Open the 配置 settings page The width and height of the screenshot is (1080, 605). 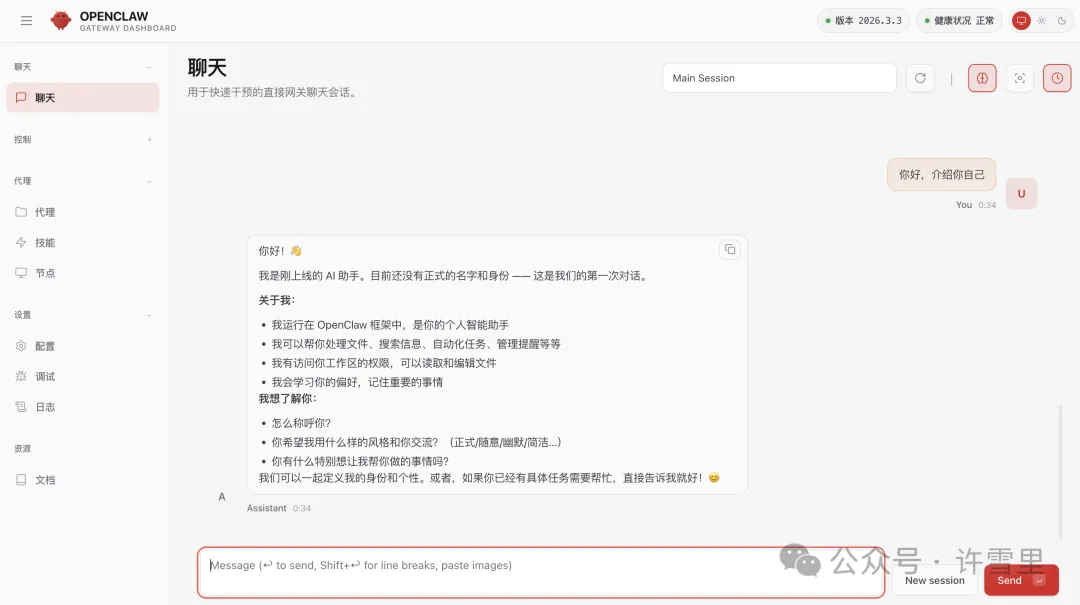pos(45,346)
